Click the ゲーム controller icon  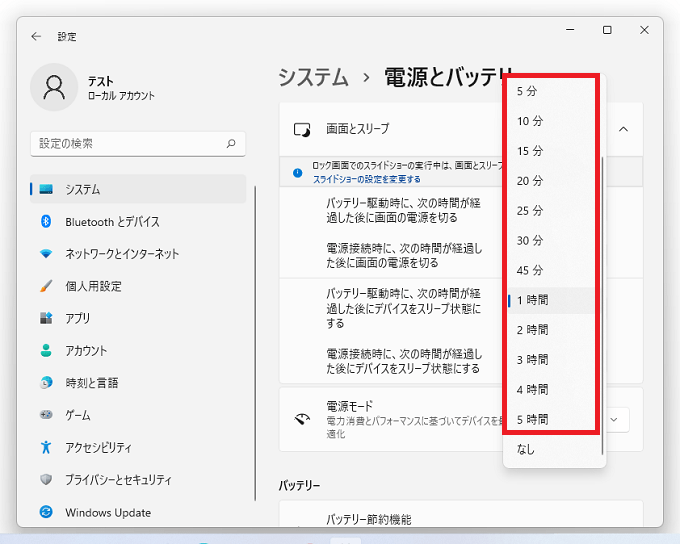pos(46,415)
